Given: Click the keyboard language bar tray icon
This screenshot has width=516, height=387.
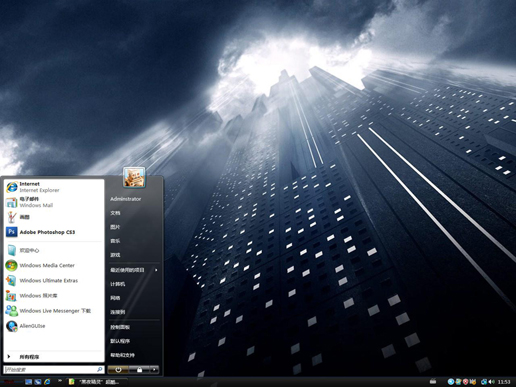Looking at the screenshot, I should pos(433,382).
